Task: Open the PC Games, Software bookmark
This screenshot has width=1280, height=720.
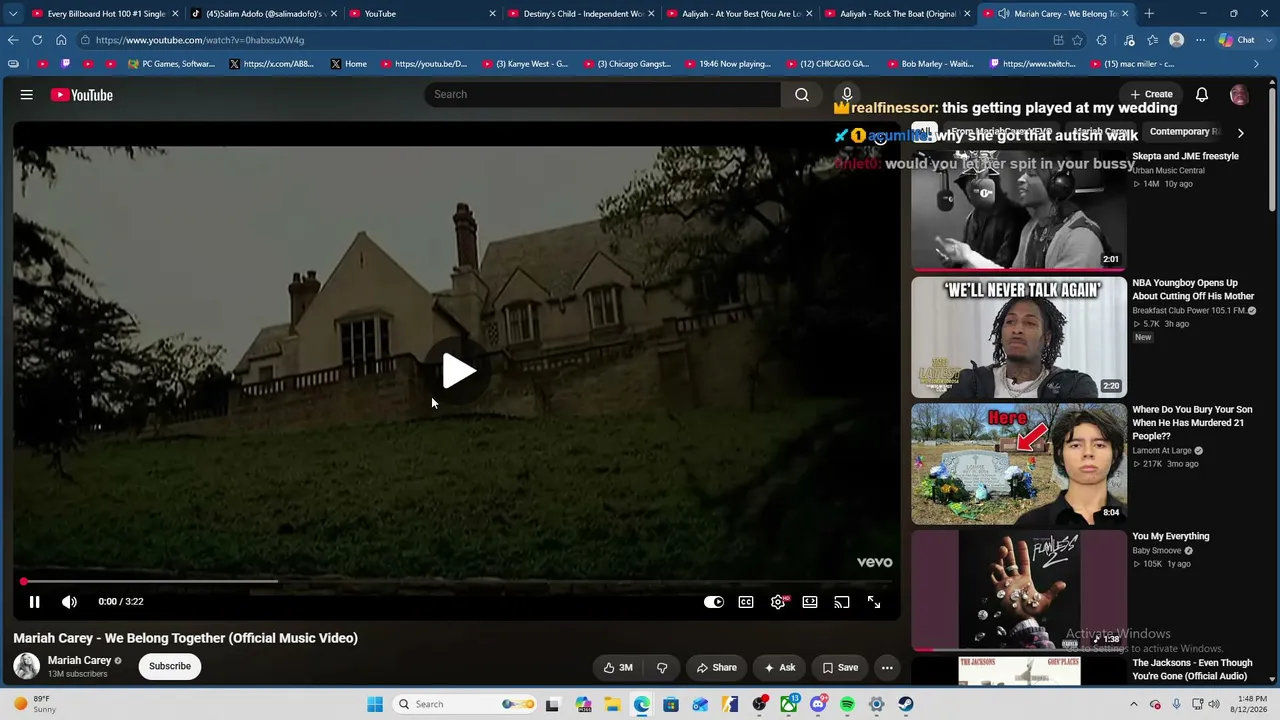Action: tap(172, 64)
